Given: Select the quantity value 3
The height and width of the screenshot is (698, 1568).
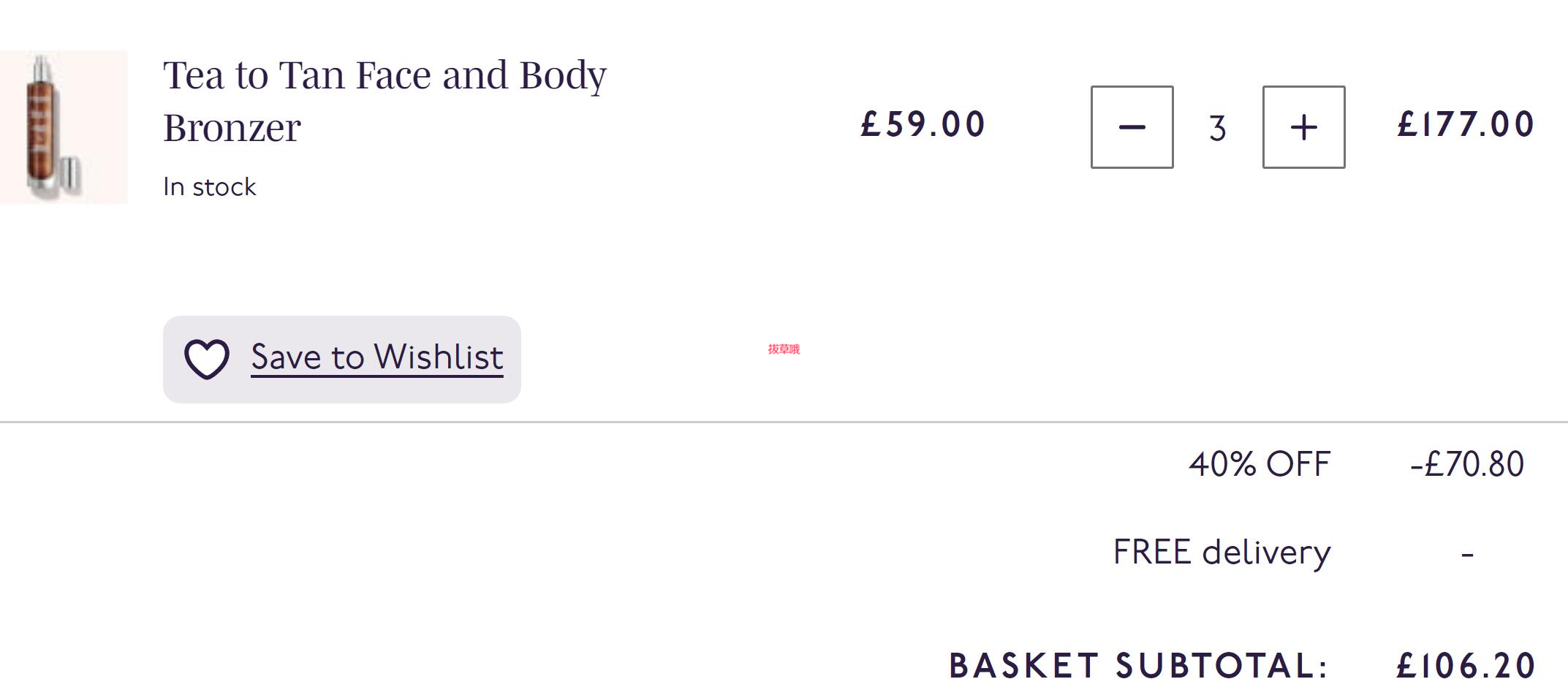Looking at the screenshot, I should 1217,129.
